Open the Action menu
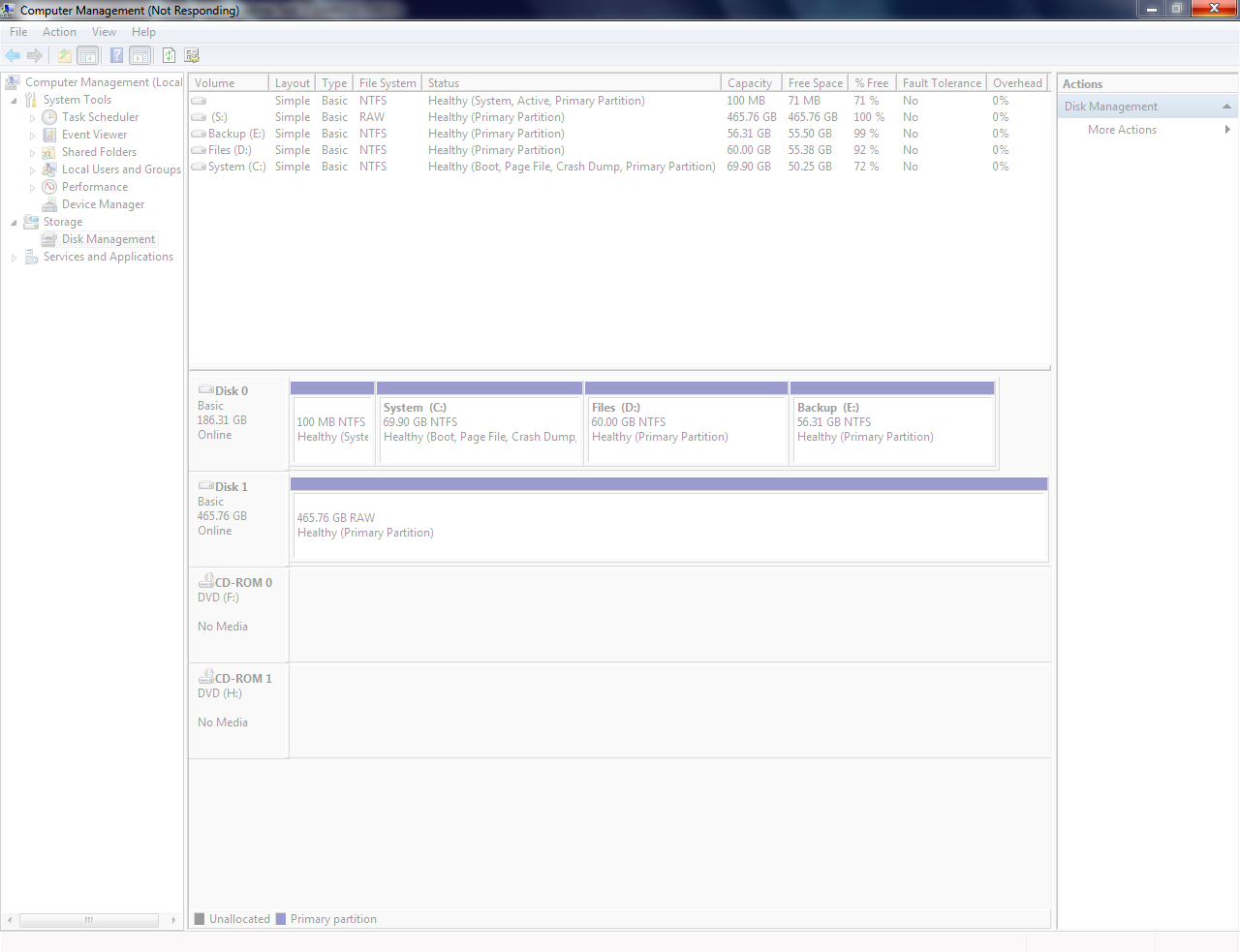Viewport: 1240px width, 952px height. click(59, 32)
